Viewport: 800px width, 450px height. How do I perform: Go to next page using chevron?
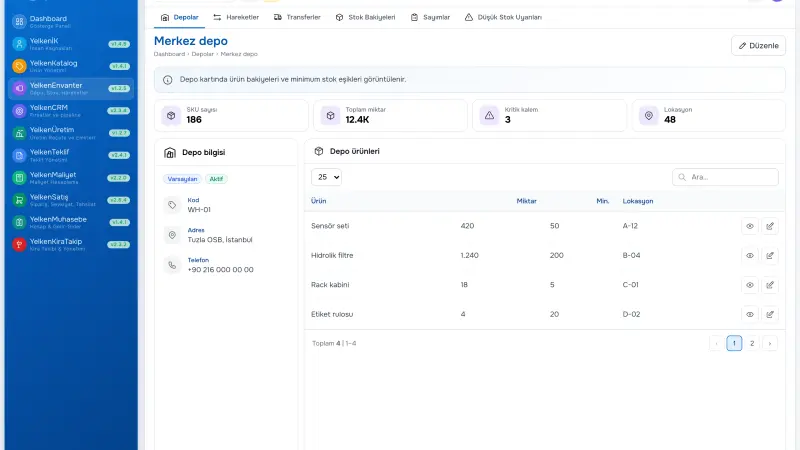[770, 343]
